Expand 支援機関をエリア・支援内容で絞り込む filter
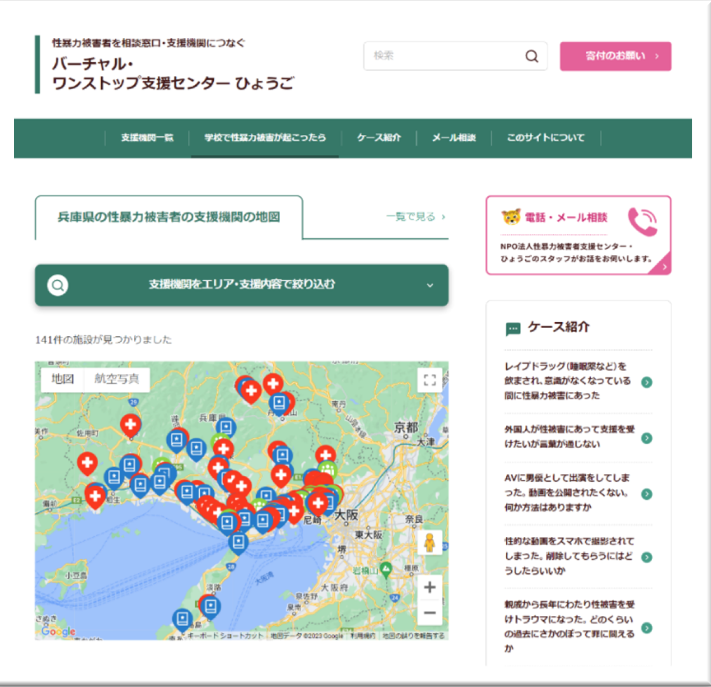711x687 pixels. [242, 285]
